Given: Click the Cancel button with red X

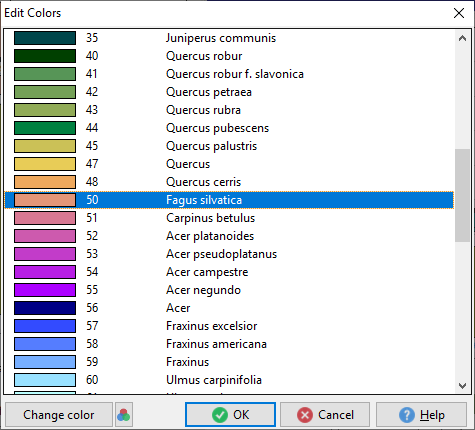Looking at the screenshot, I should [x=325, y=415].
